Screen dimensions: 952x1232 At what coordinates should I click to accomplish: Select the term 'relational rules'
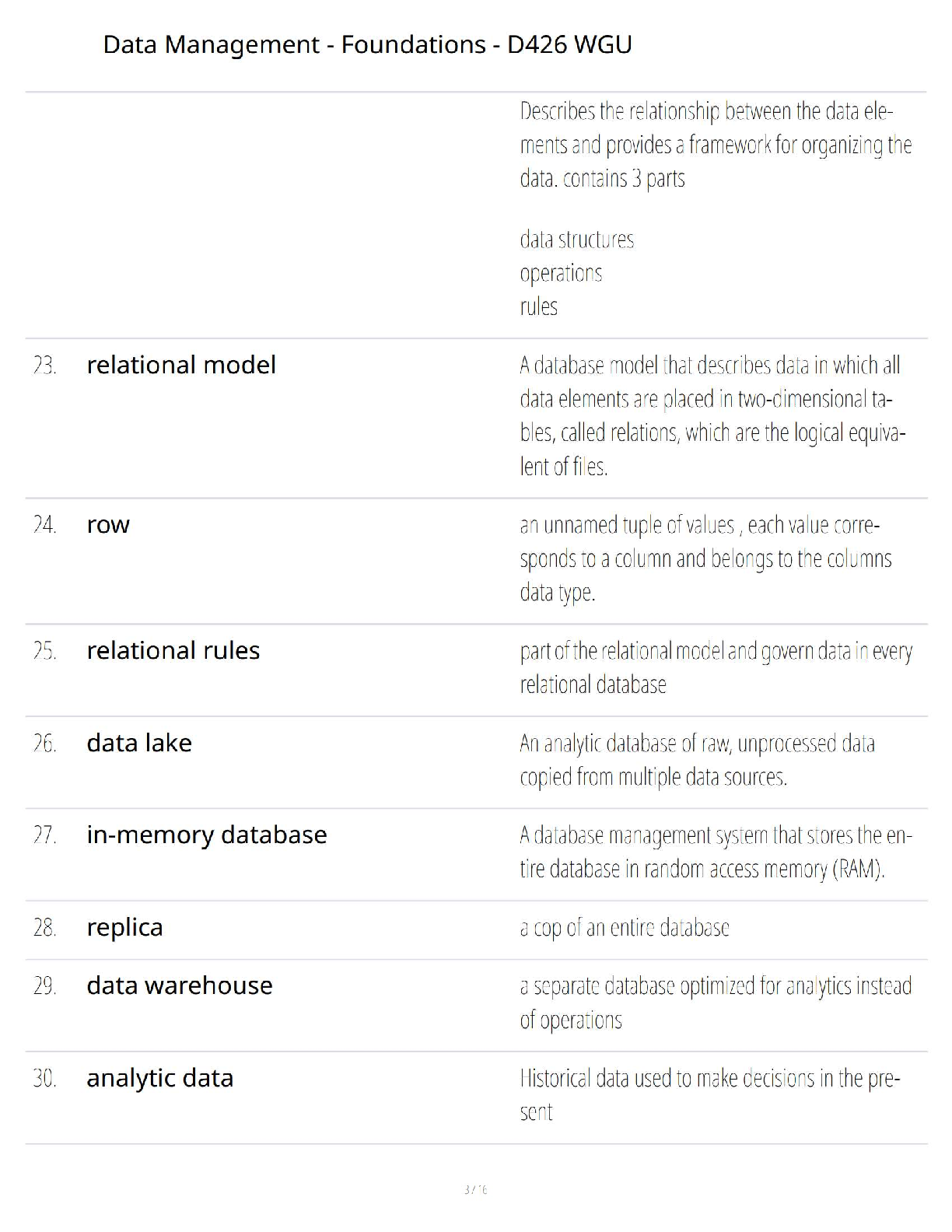(x=173, y=650)
